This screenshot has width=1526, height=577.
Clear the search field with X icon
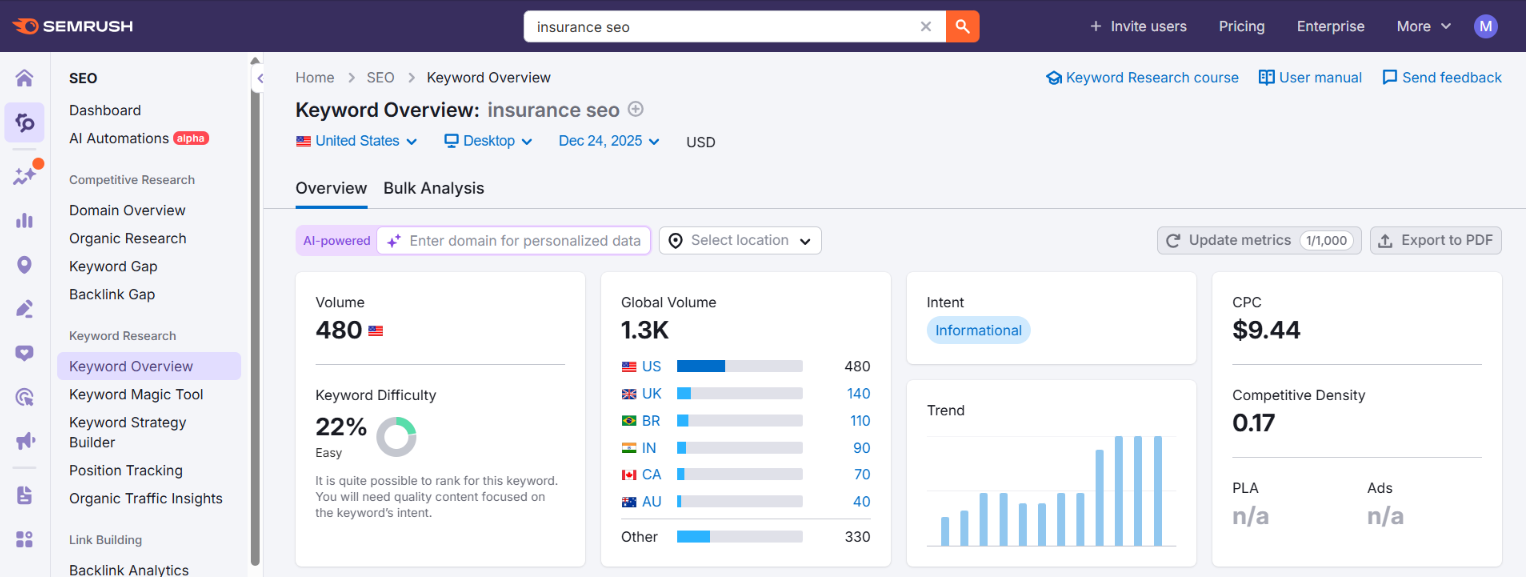926,27
